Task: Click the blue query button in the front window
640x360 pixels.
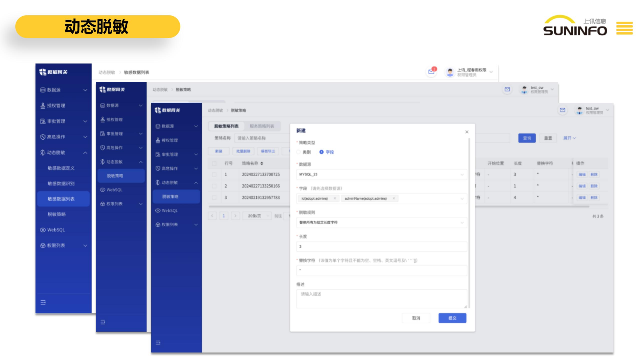Action: 527,138
